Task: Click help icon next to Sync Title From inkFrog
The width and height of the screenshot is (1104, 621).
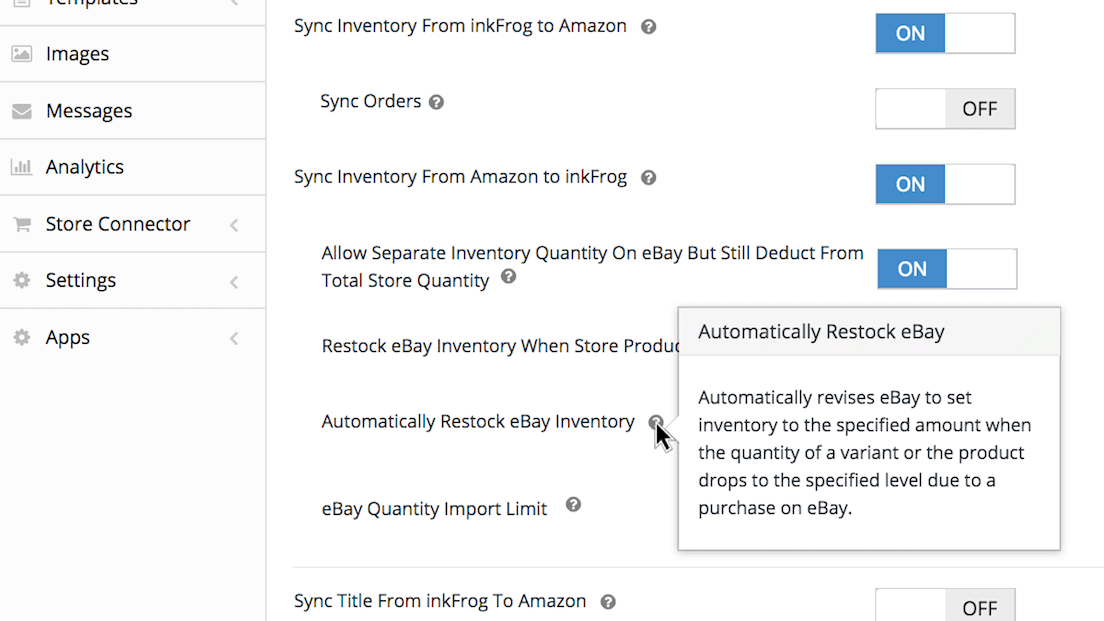Action: point(608,602)
